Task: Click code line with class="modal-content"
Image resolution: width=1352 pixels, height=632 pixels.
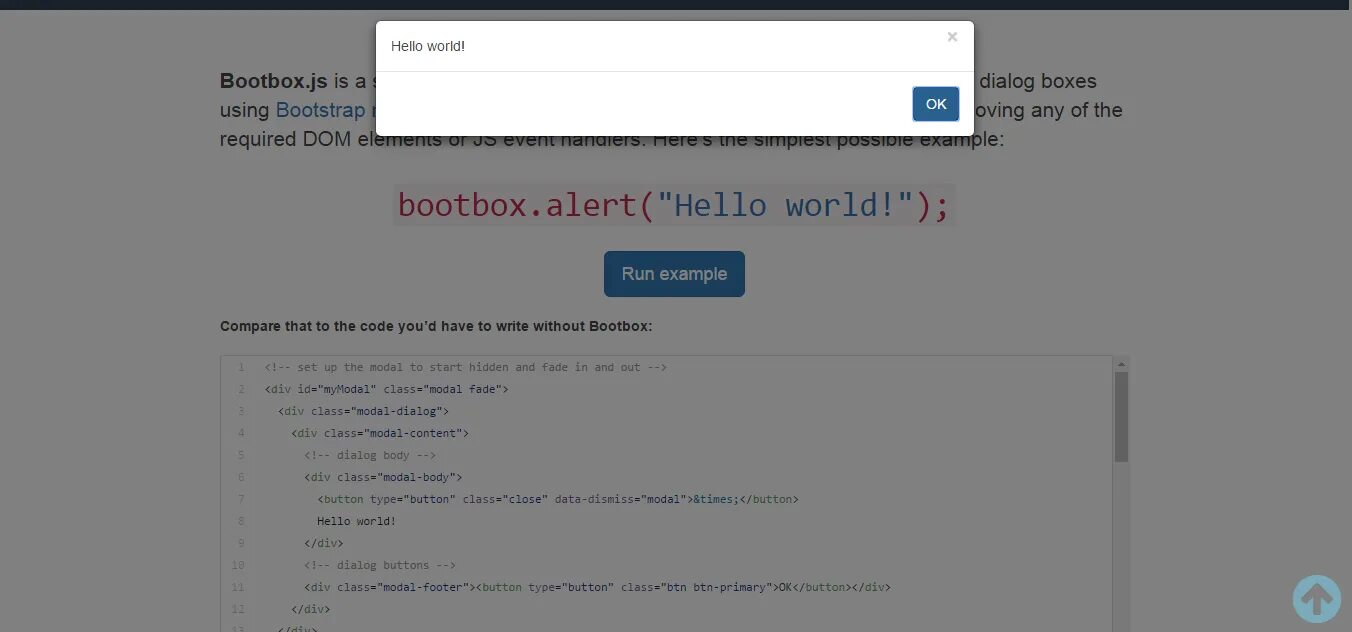Action: 380,433
